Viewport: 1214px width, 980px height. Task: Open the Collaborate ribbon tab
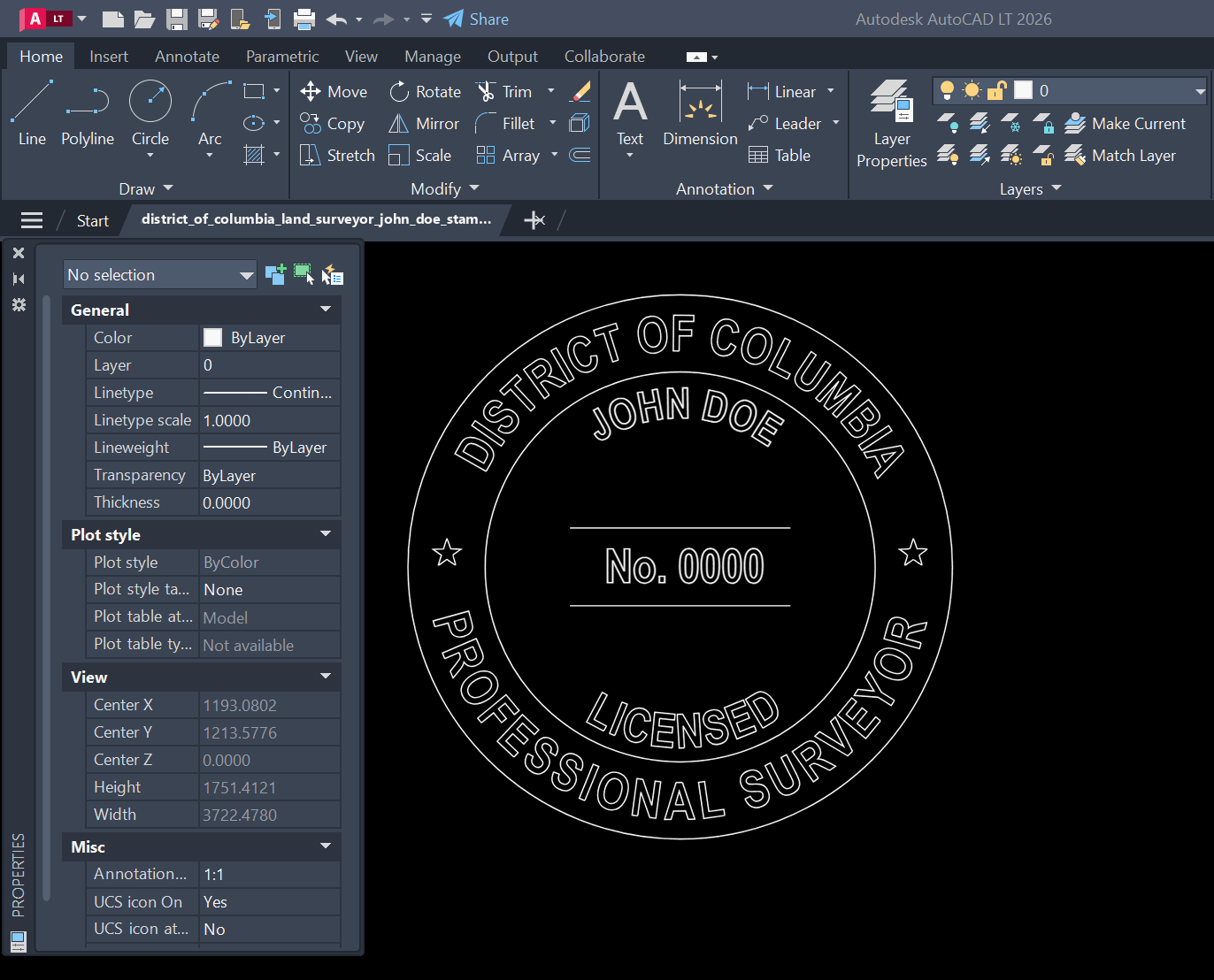click(x=604, y=56)
